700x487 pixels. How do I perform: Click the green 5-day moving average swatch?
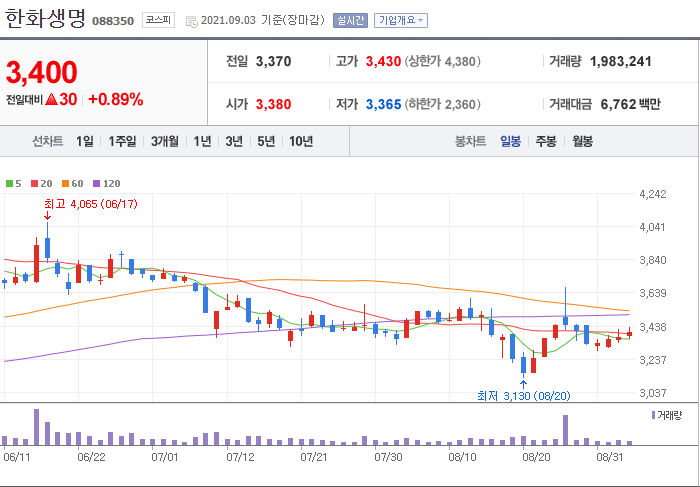click(9, 183)
